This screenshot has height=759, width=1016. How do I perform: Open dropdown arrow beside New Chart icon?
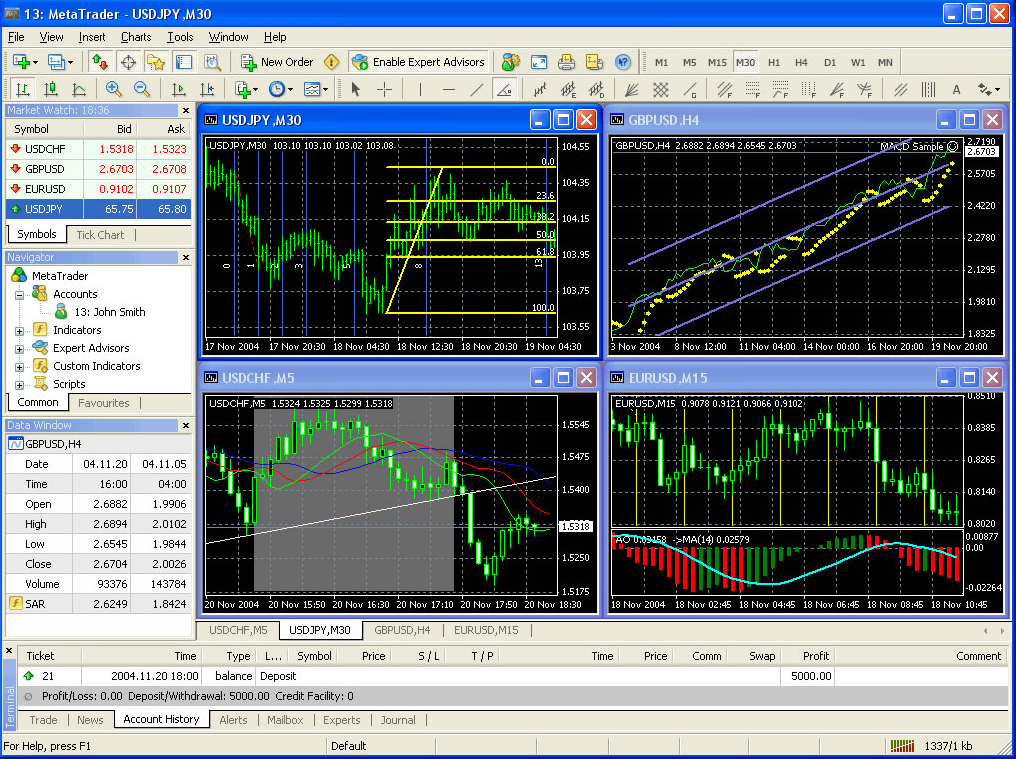pyautogui.click(x=36, y=62)
